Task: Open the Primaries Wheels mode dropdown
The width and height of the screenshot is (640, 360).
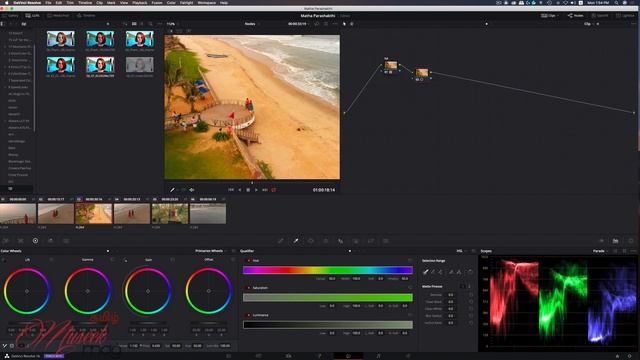Action: click(211, 251)
